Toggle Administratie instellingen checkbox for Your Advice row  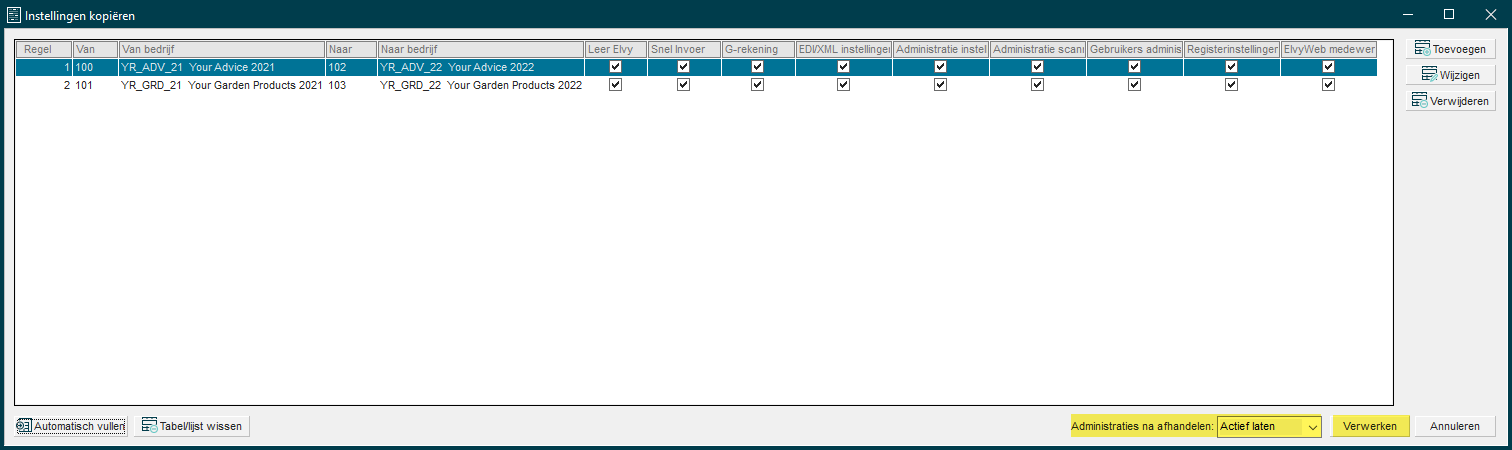(941, 67)
